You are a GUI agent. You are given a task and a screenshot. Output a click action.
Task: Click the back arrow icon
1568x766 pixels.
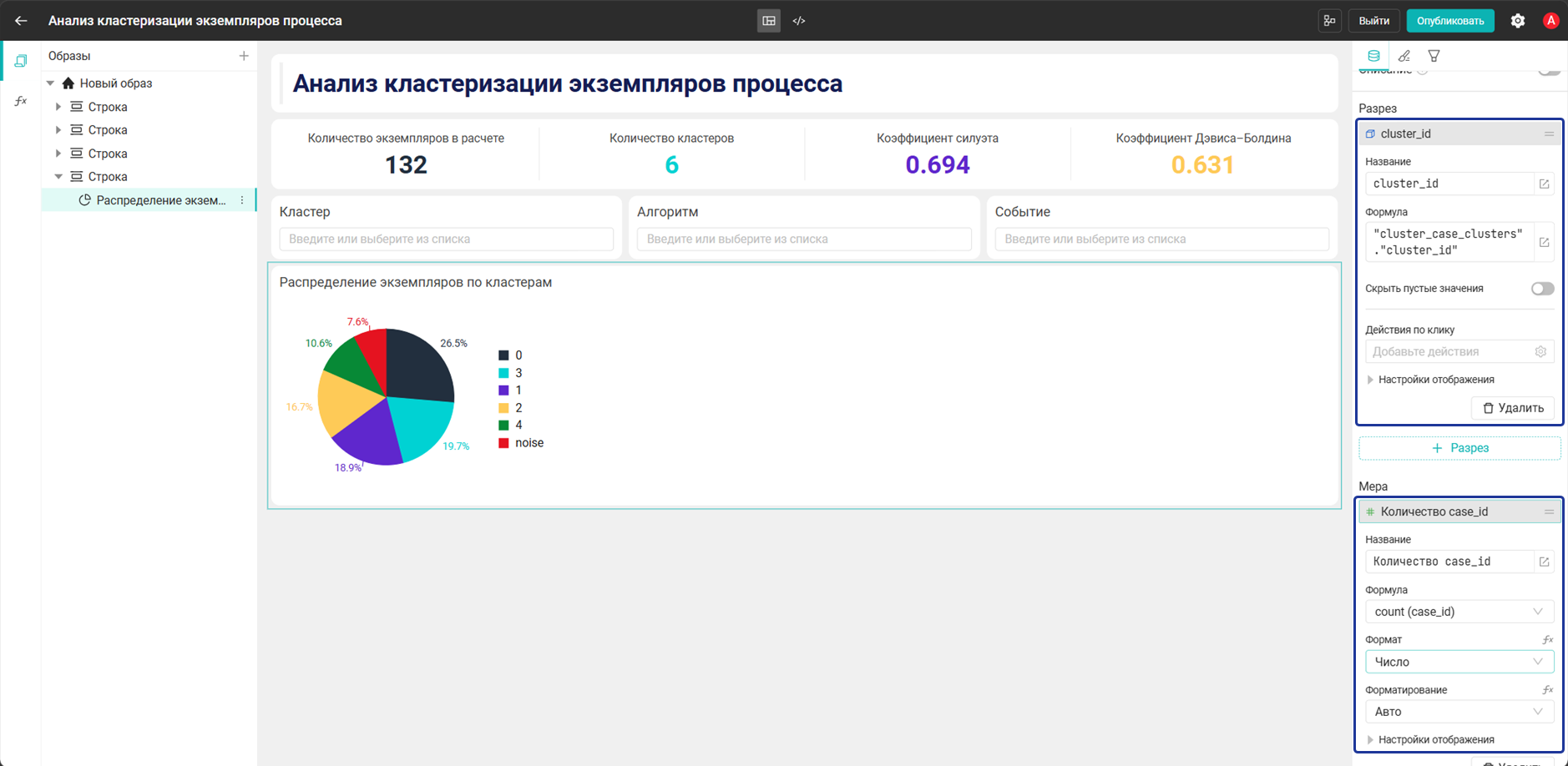(x=21, y=21)
